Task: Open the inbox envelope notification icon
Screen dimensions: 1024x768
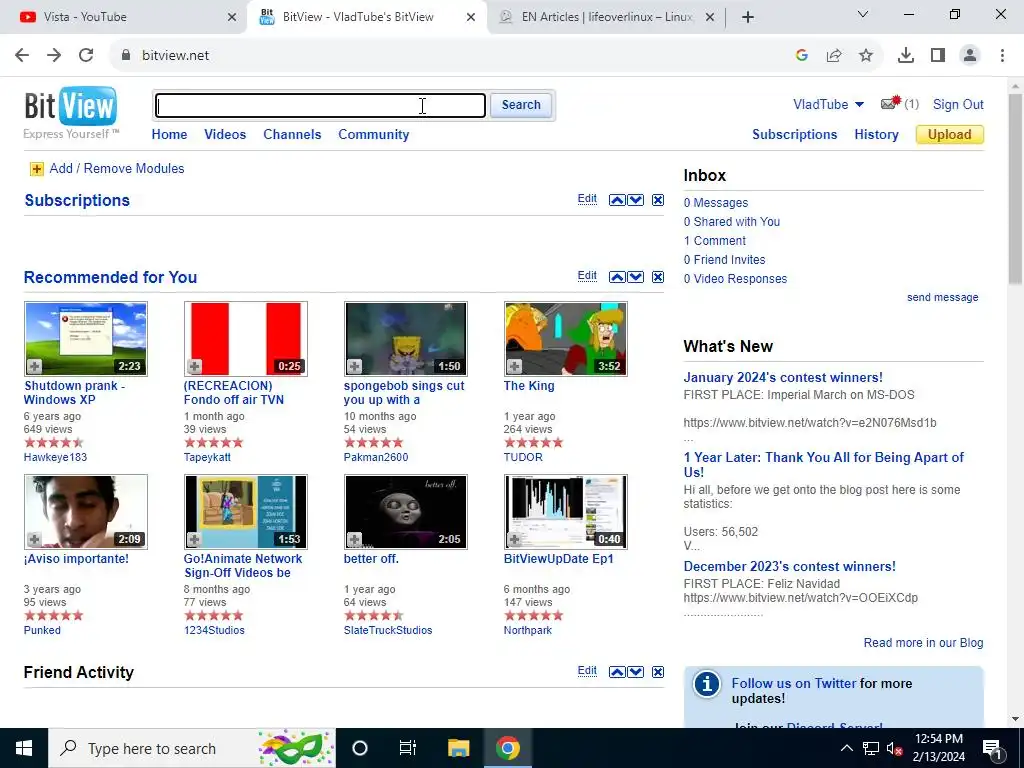Action: point(891,103)
